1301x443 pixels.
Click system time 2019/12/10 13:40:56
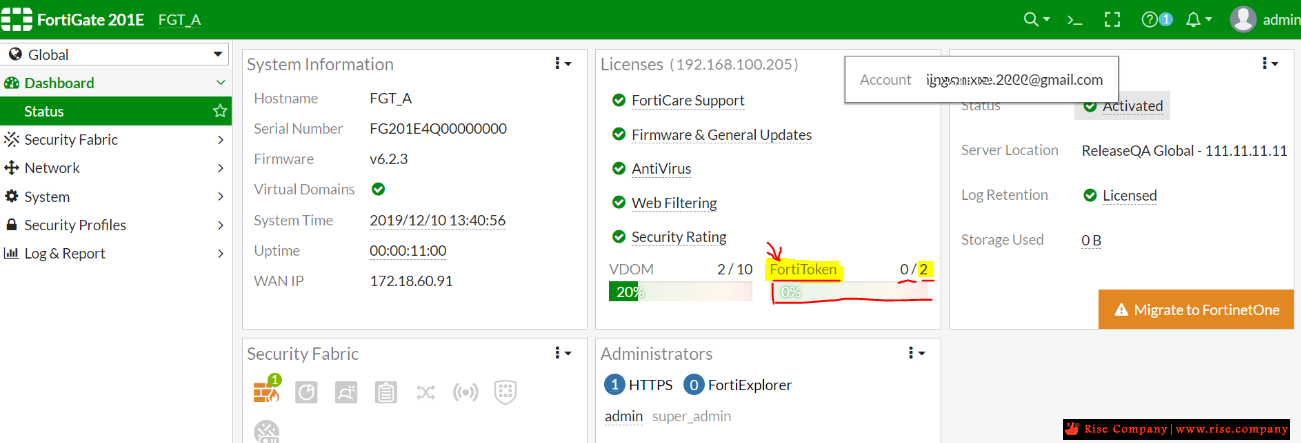tap(438, 220)
